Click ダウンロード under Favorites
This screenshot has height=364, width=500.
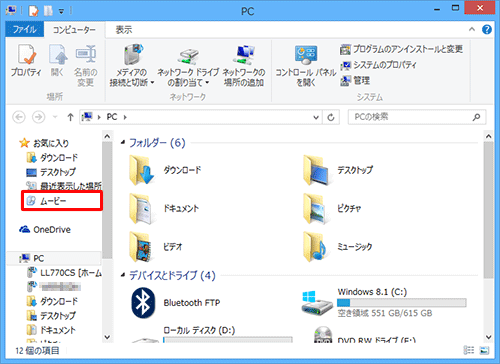pos(52,158)
